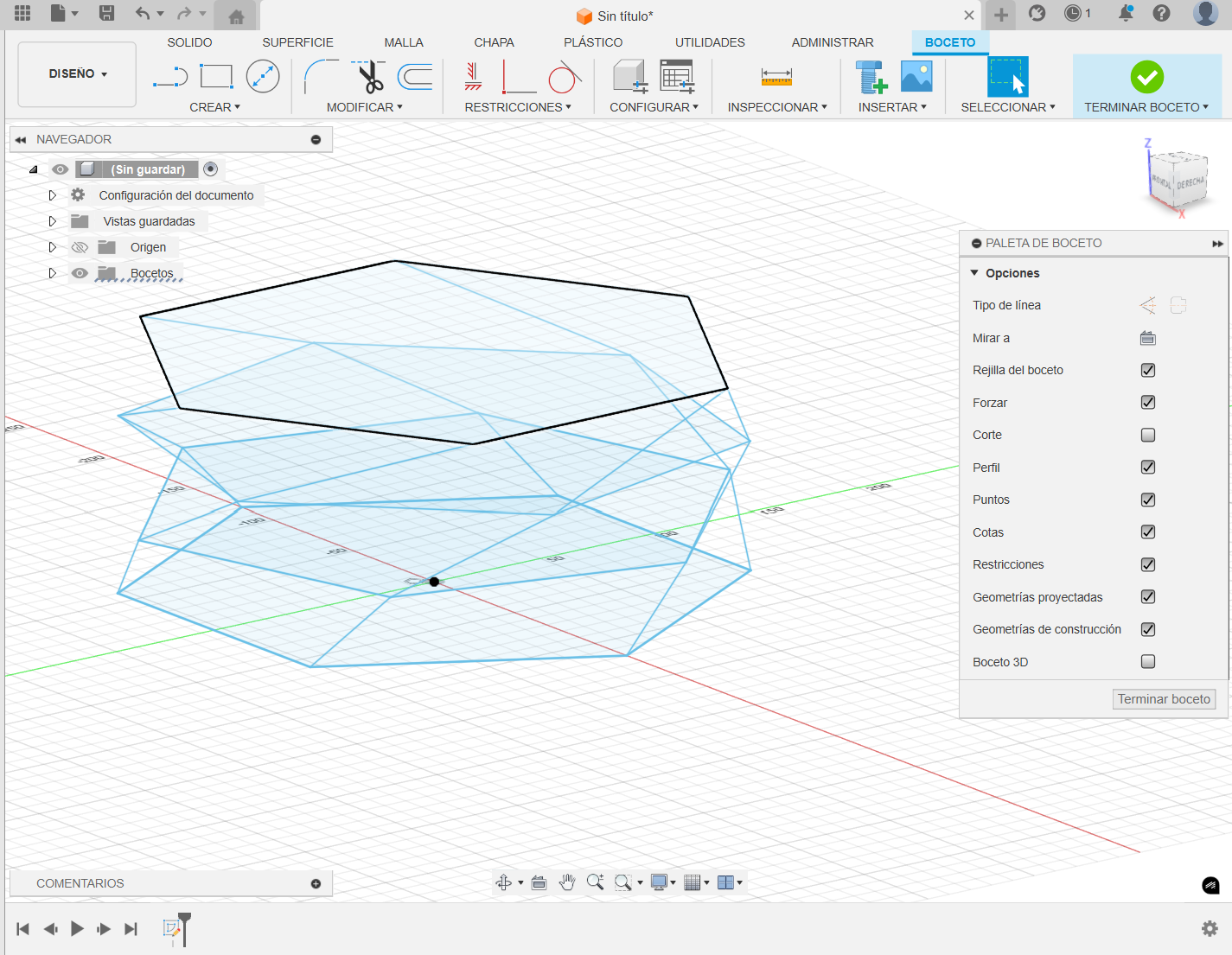Switch to the SUPERFICIE tab

[x=297, y=42]
